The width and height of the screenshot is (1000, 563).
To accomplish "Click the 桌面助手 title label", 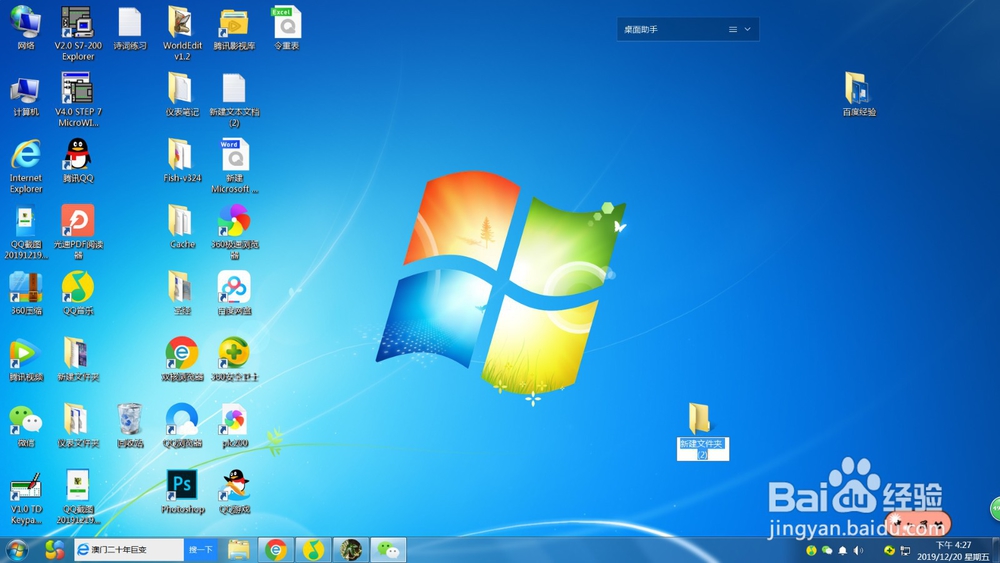I will [640, 29].
